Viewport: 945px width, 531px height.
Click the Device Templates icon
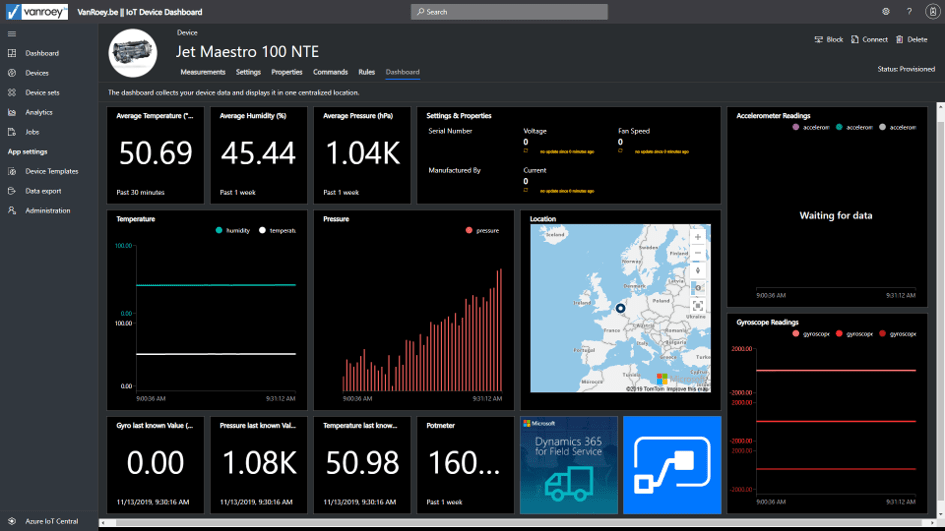(x=12, y=171)
